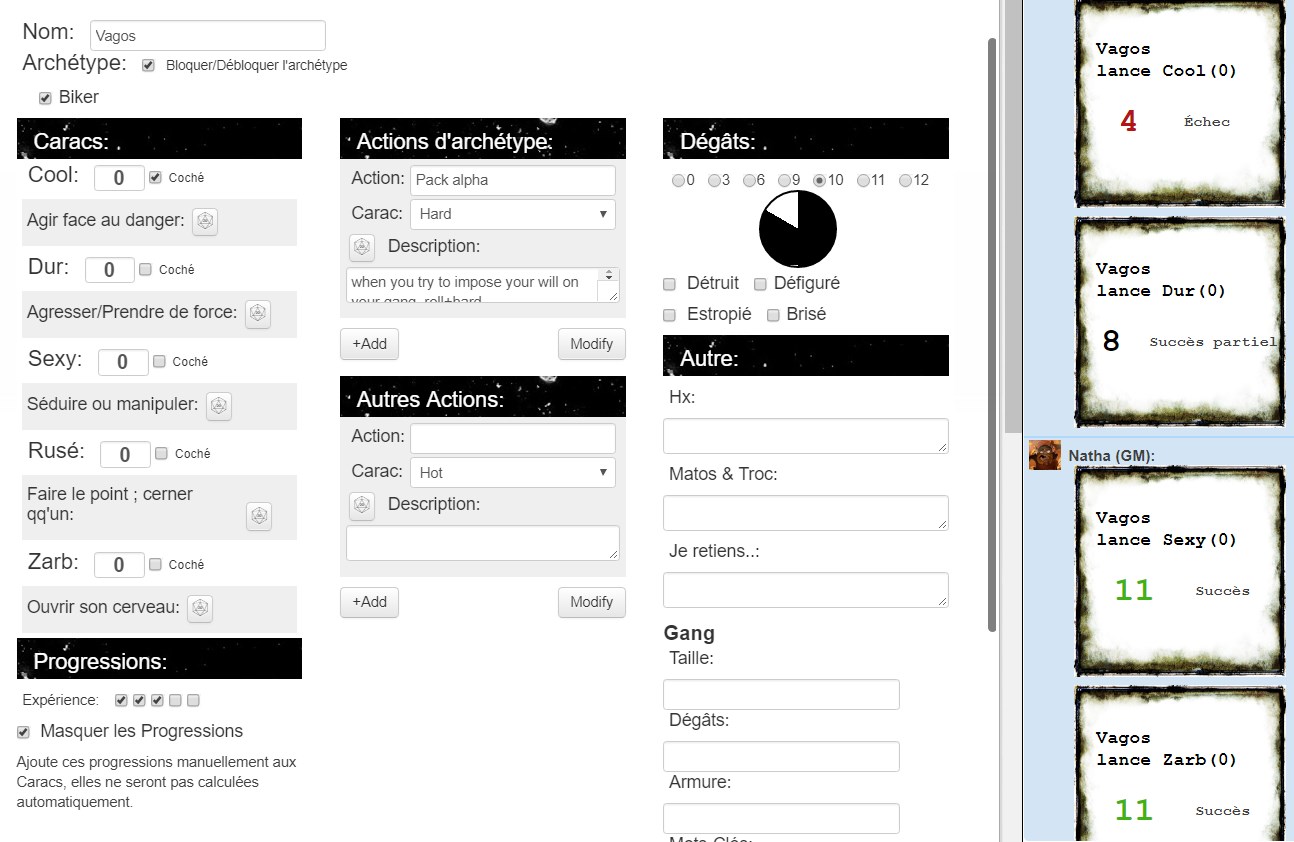
Task: Click the Gang Taille field
Action: [781, 695]
